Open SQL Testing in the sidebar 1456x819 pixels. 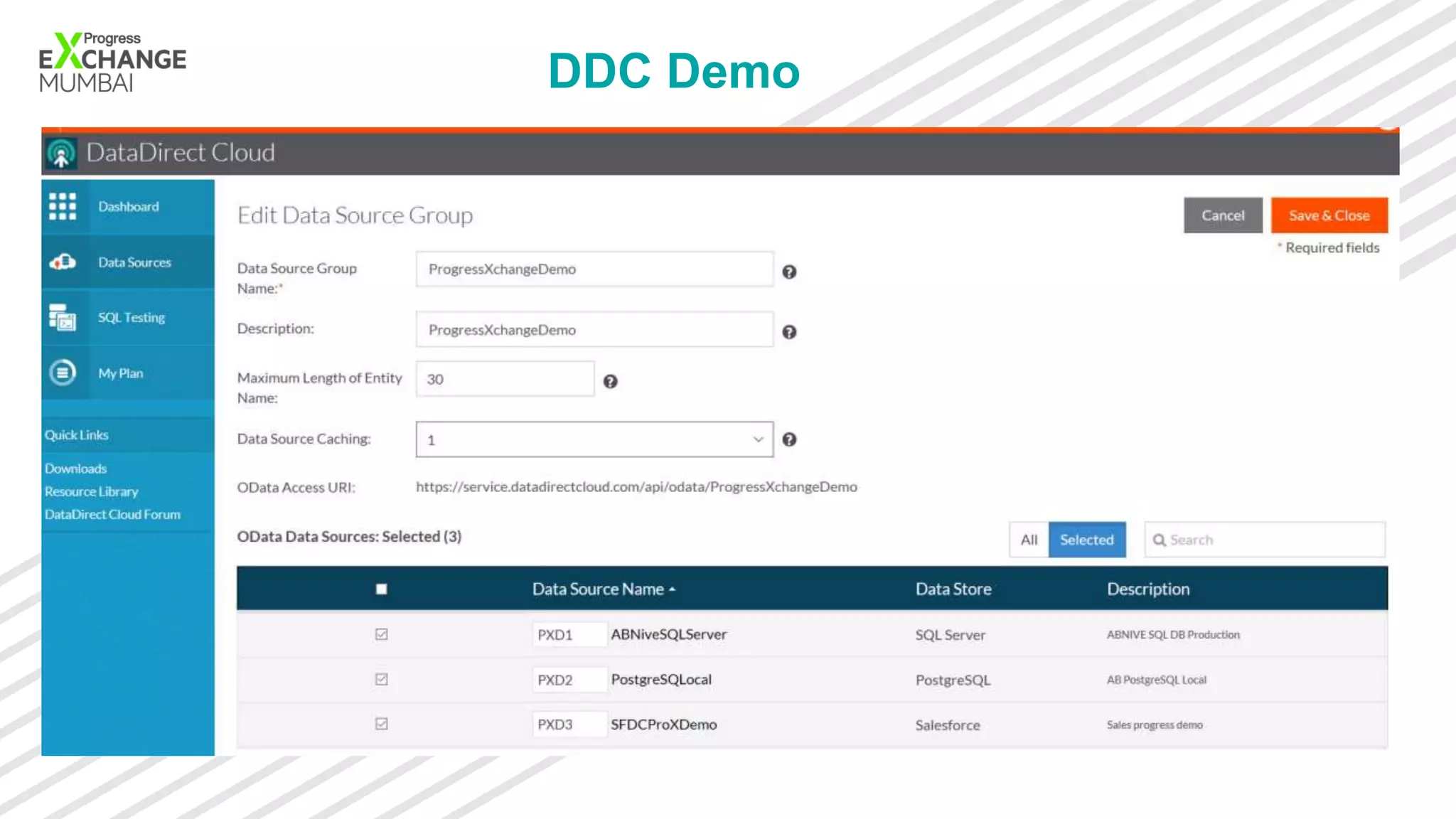(x=128, y=318)
